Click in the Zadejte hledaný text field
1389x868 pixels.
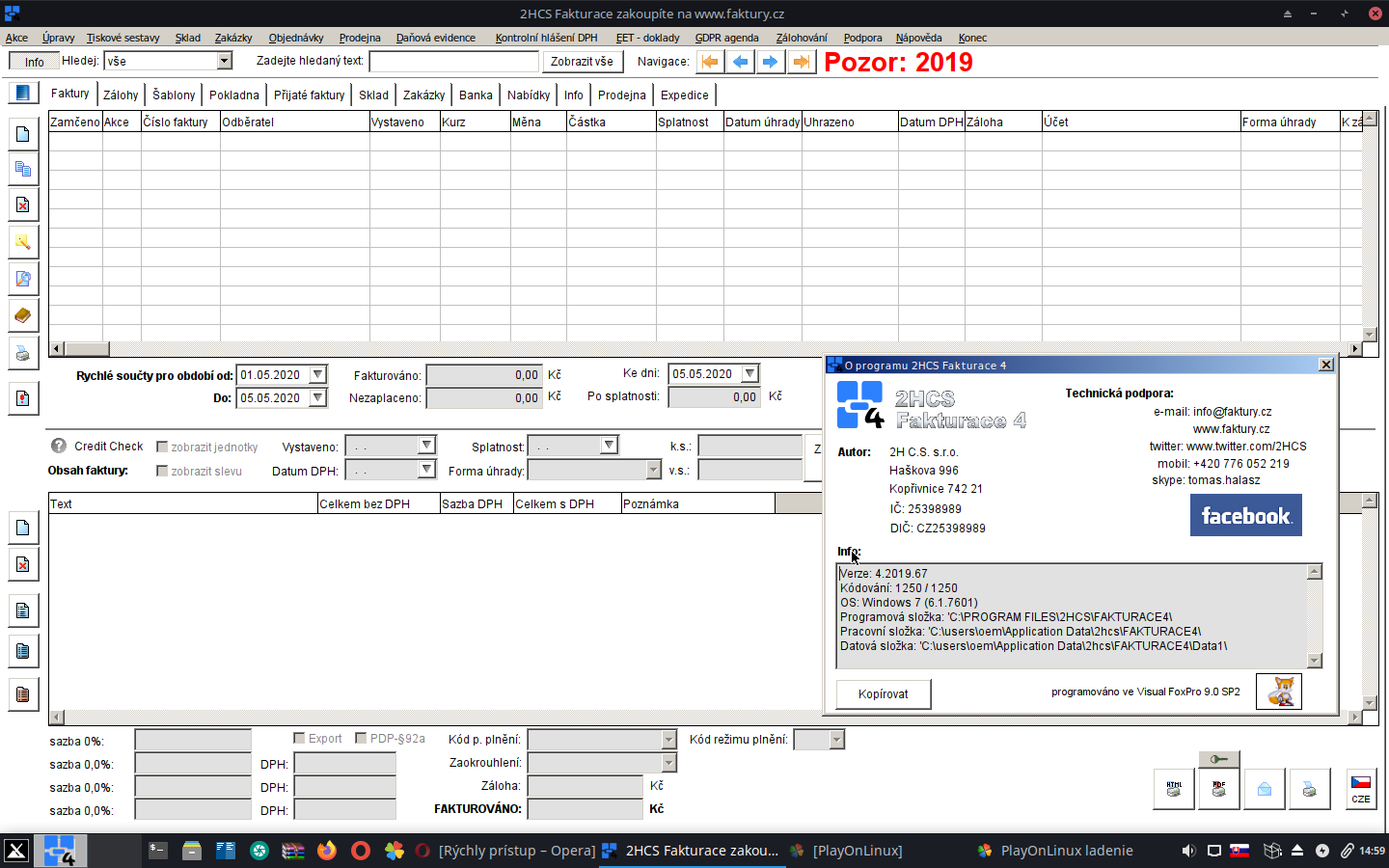[x=453, y=61]
